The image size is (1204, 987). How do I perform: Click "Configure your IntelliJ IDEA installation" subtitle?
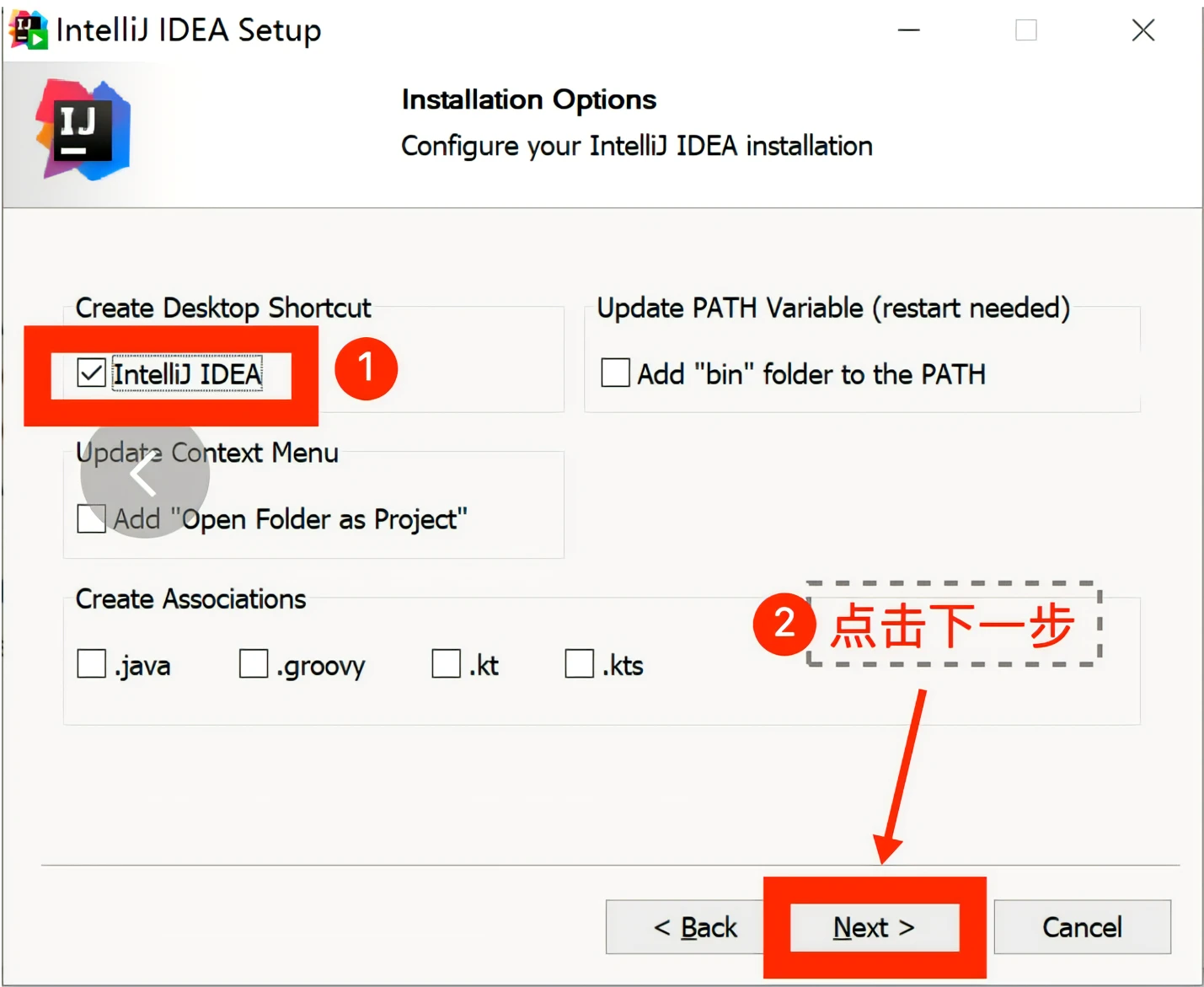tap(637, 146)
